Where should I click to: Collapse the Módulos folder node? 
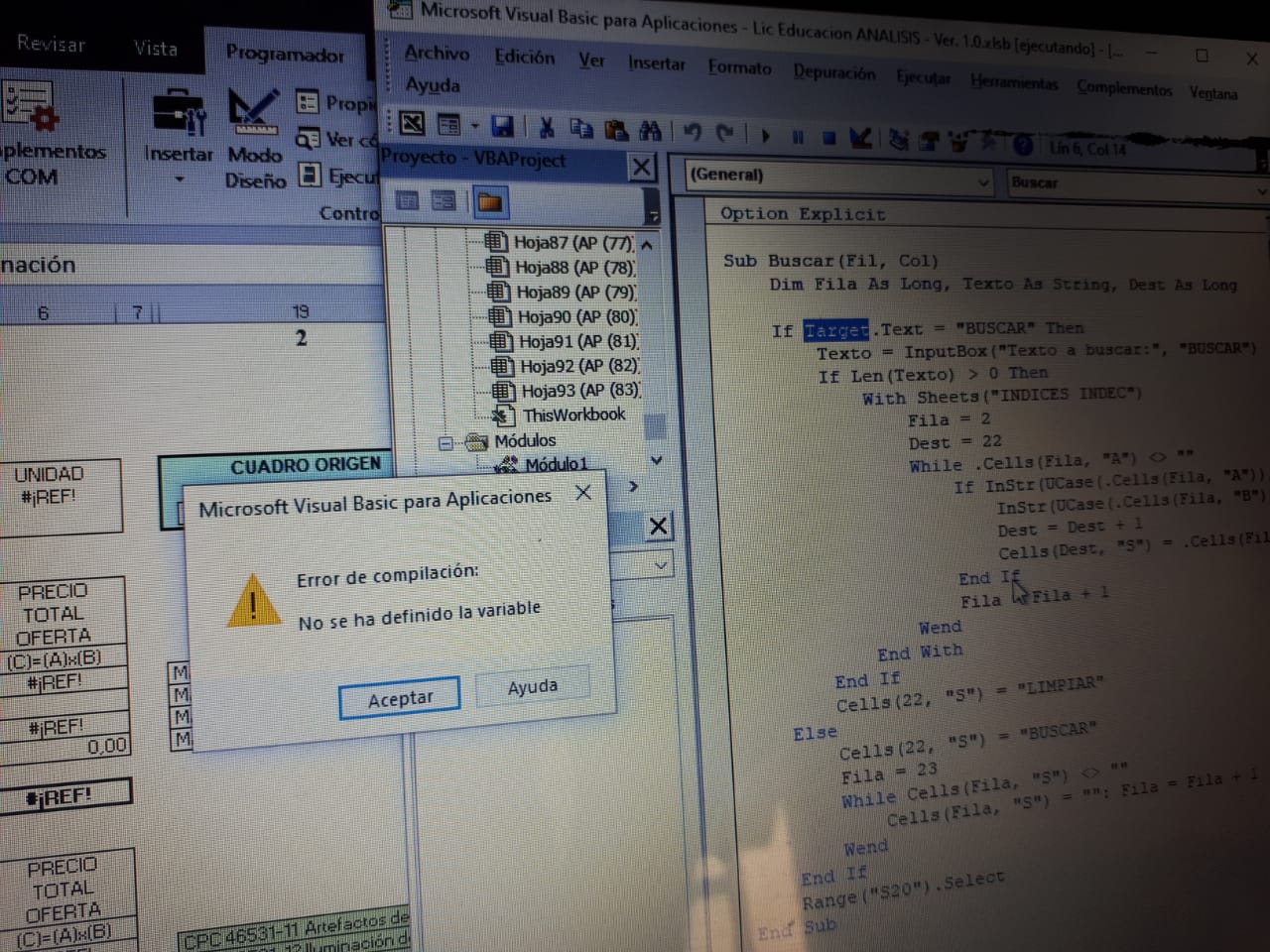point(445,443)
